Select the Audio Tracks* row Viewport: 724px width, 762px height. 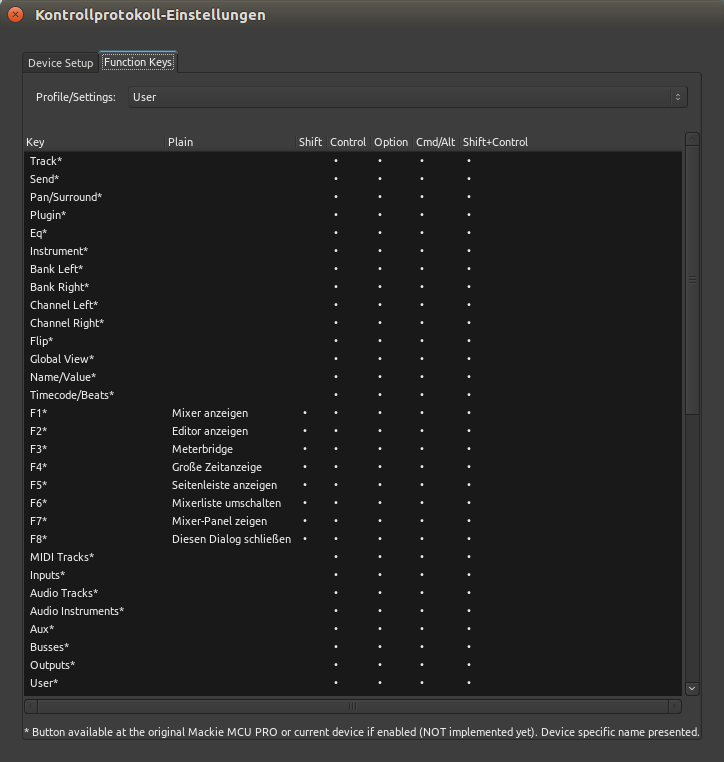tap(353, 593)
